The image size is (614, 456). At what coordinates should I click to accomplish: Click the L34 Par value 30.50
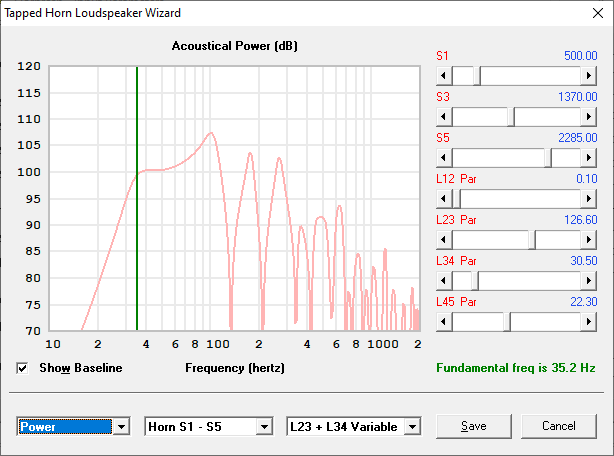coord(584,261)
